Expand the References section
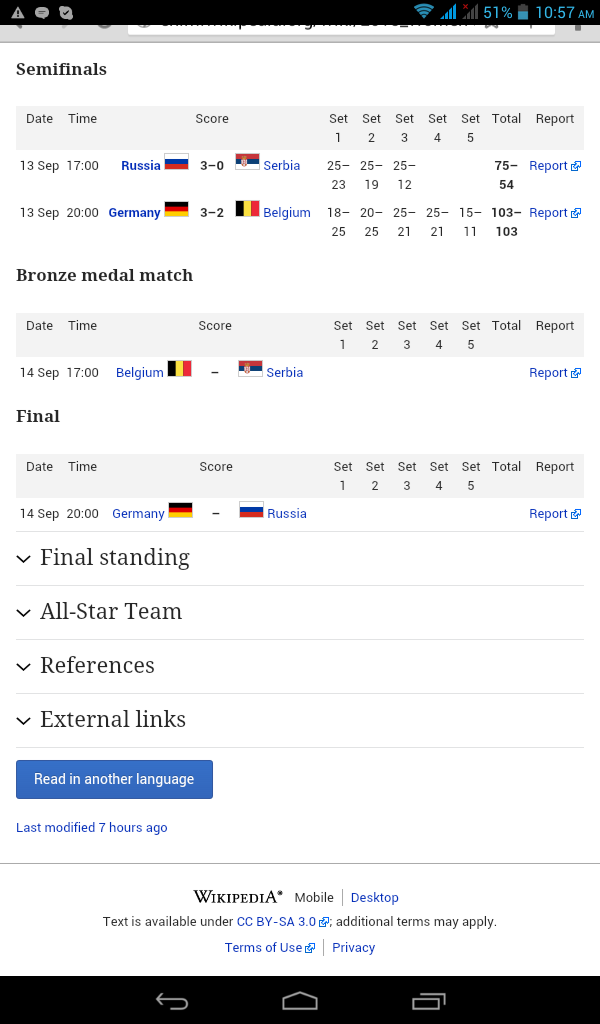Viewport: 600px width, 1024px height. pos(300,667)
